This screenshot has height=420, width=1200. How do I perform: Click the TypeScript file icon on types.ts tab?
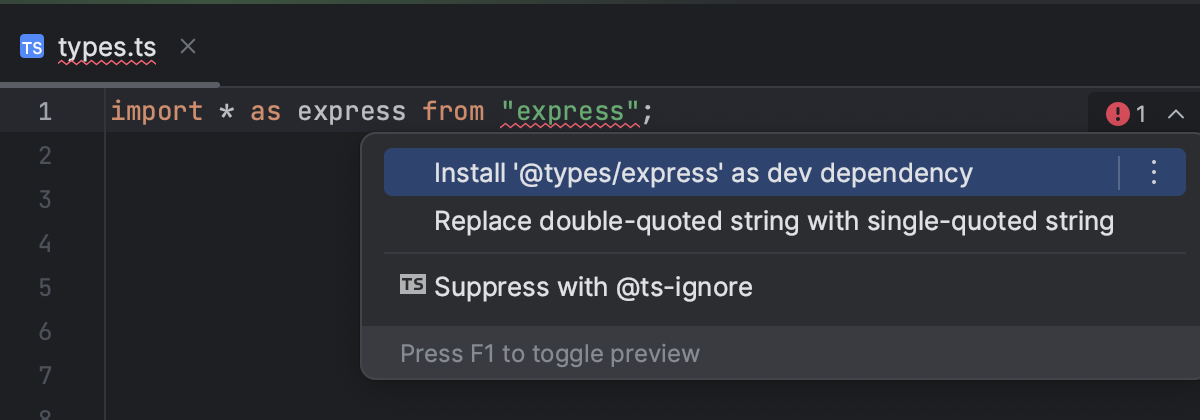click(x=32, y=47)
